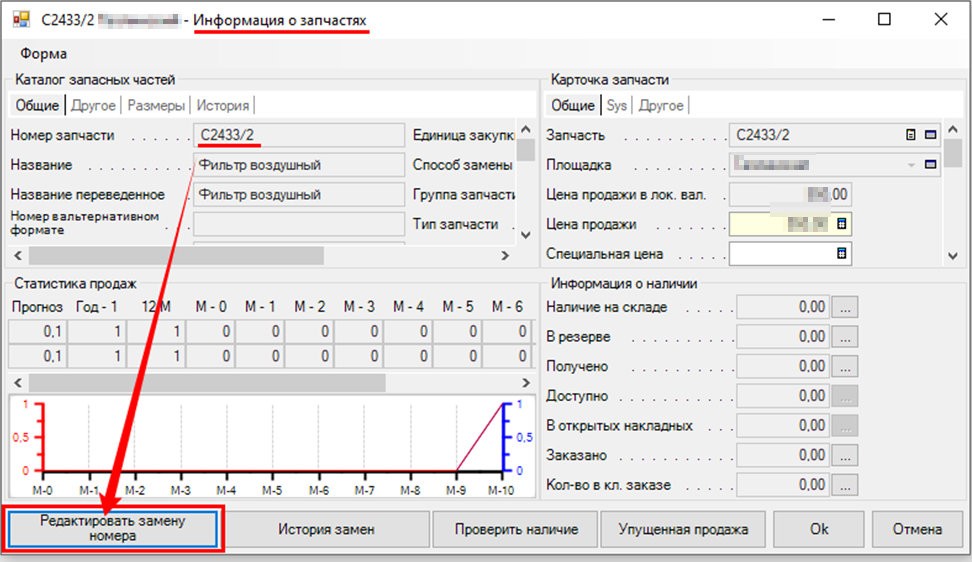Select the Sys tab in Карточка запчасти
The image size is (972, 562).
(x=617, y=105)
